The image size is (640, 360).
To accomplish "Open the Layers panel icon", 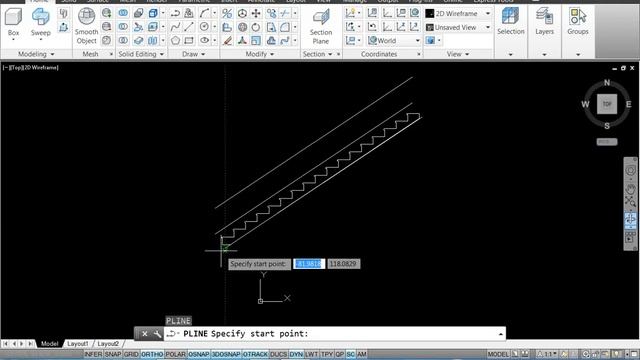I will 544,21.
